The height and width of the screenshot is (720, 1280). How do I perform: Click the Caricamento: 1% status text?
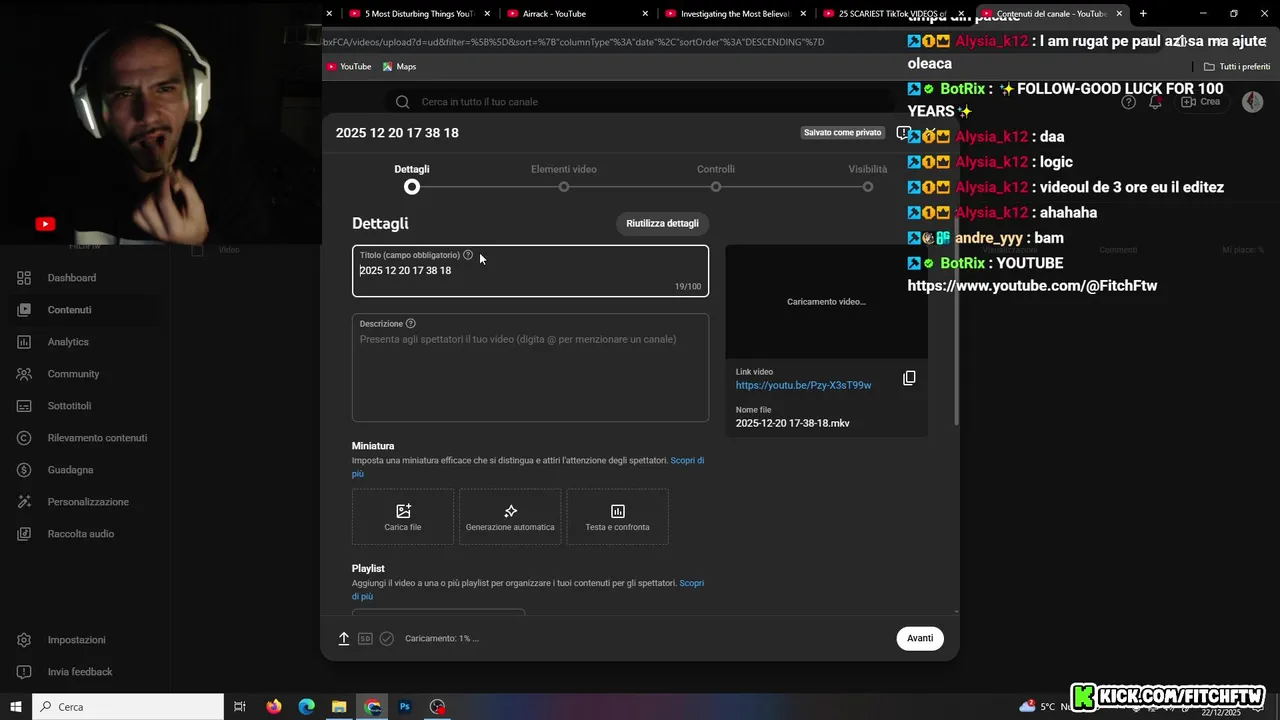pos(442,639)
